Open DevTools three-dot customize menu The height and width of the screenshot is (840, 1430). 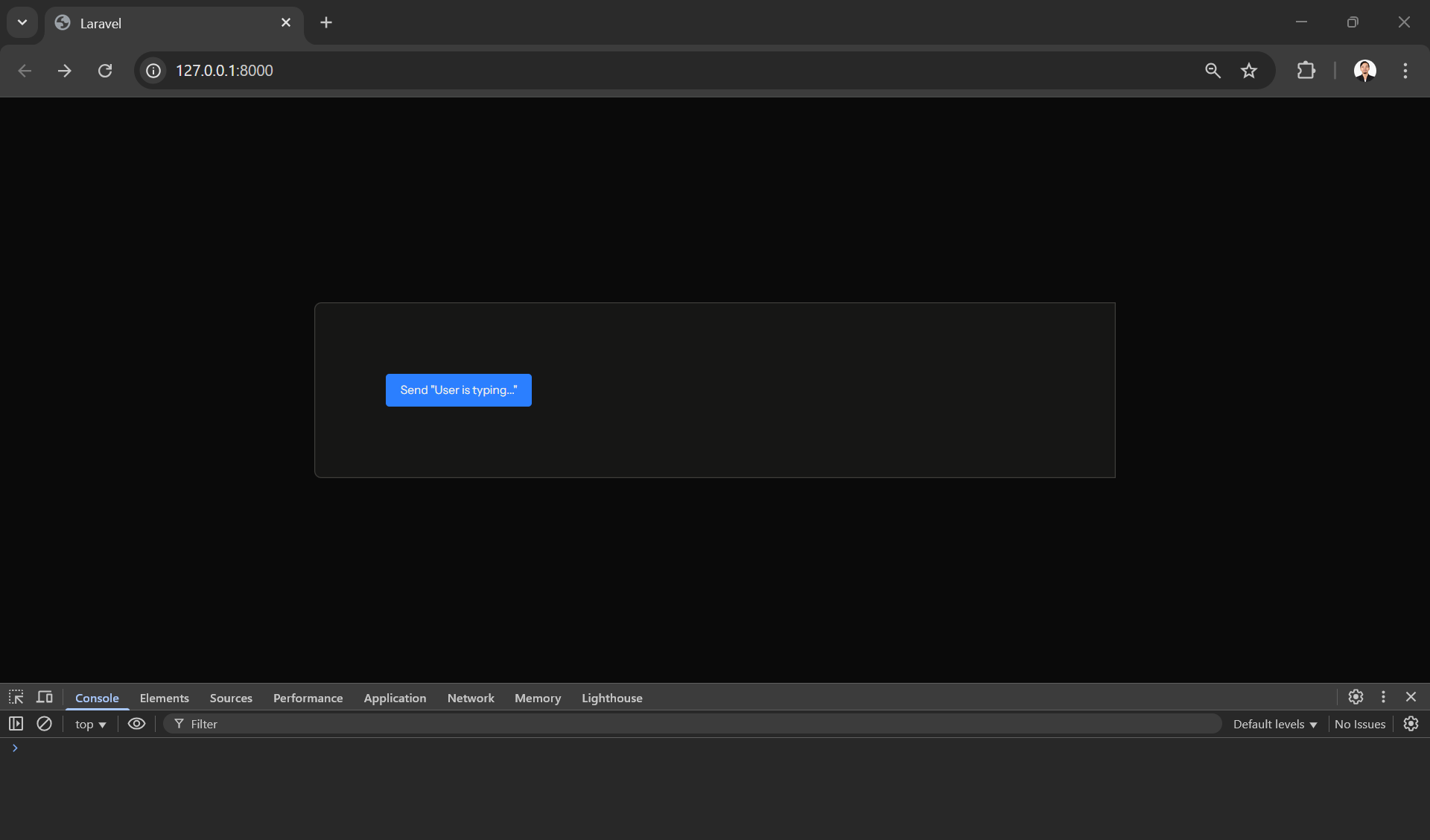coord(1383,697)
